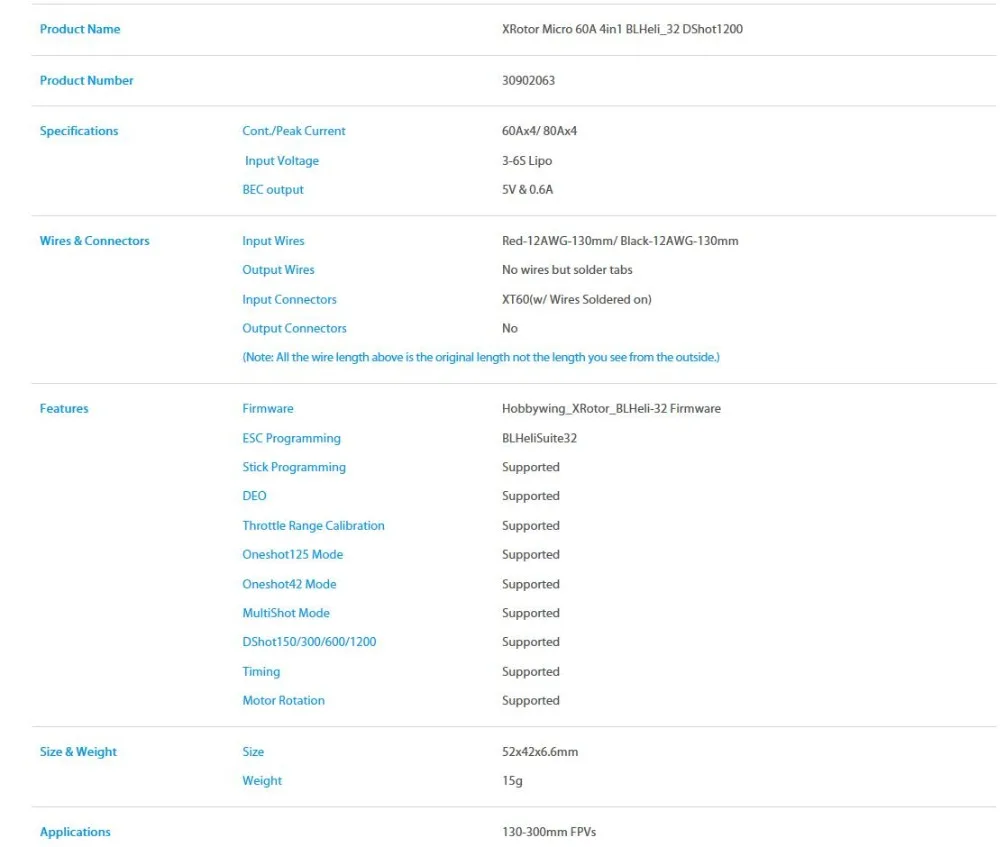Click the 'Stick Programming' label
The width and height of the screenshot is (1000, 847).
(294, 467)
